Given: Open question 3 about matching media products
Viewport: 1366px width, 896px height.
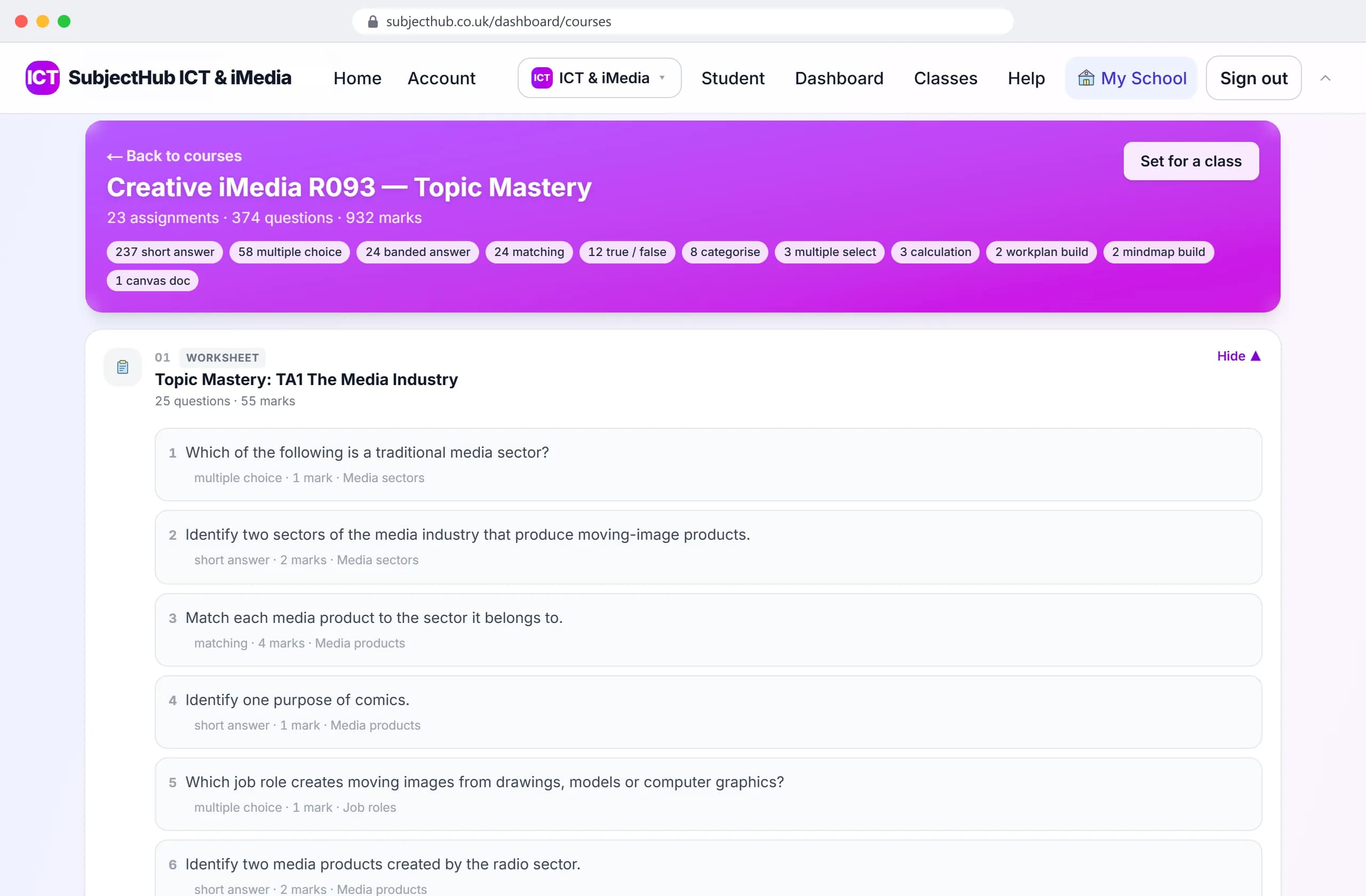Looking at the screenshot, I should (708, 629).
